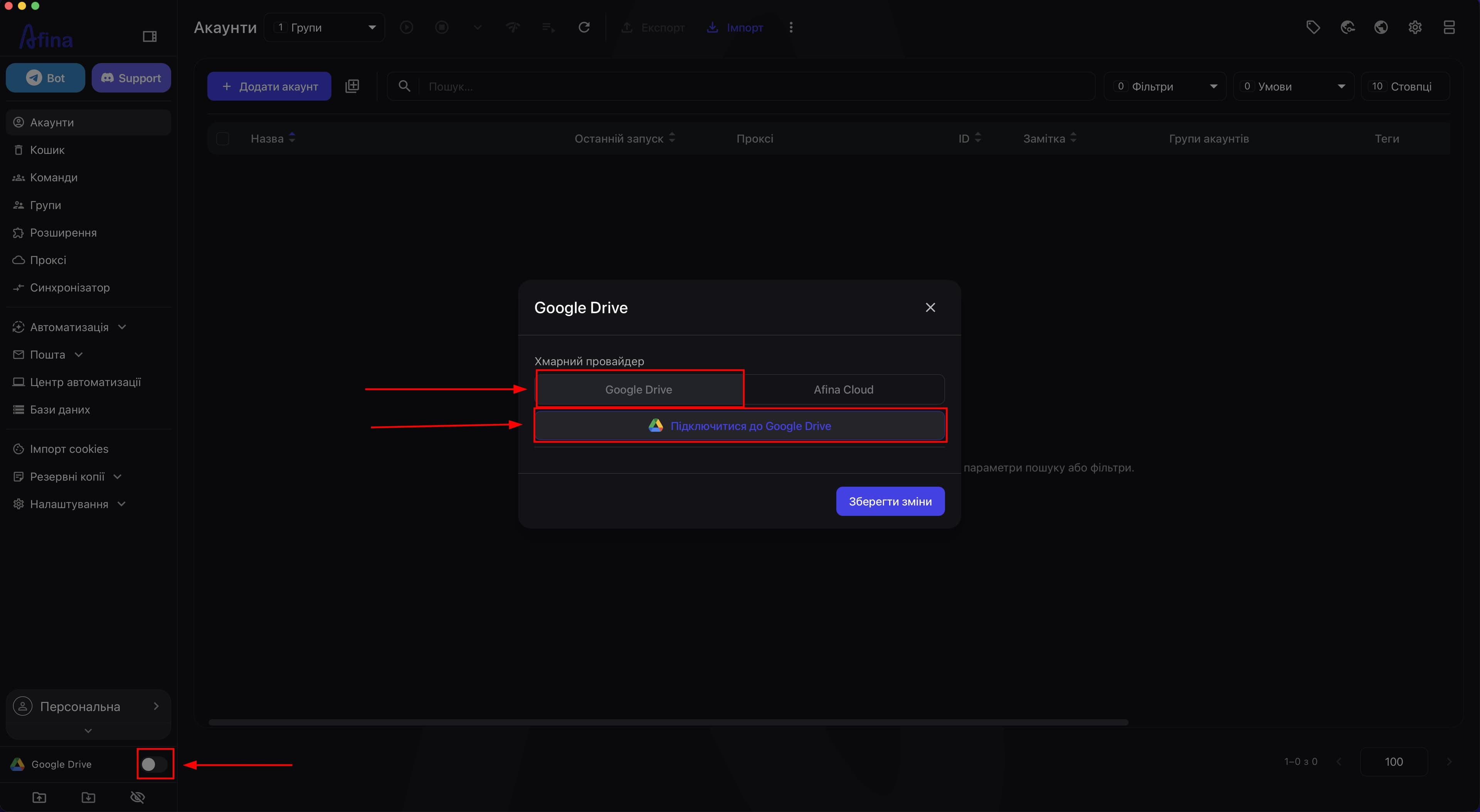Click the refresh icon in the toolbar

(x=584, y=27)
